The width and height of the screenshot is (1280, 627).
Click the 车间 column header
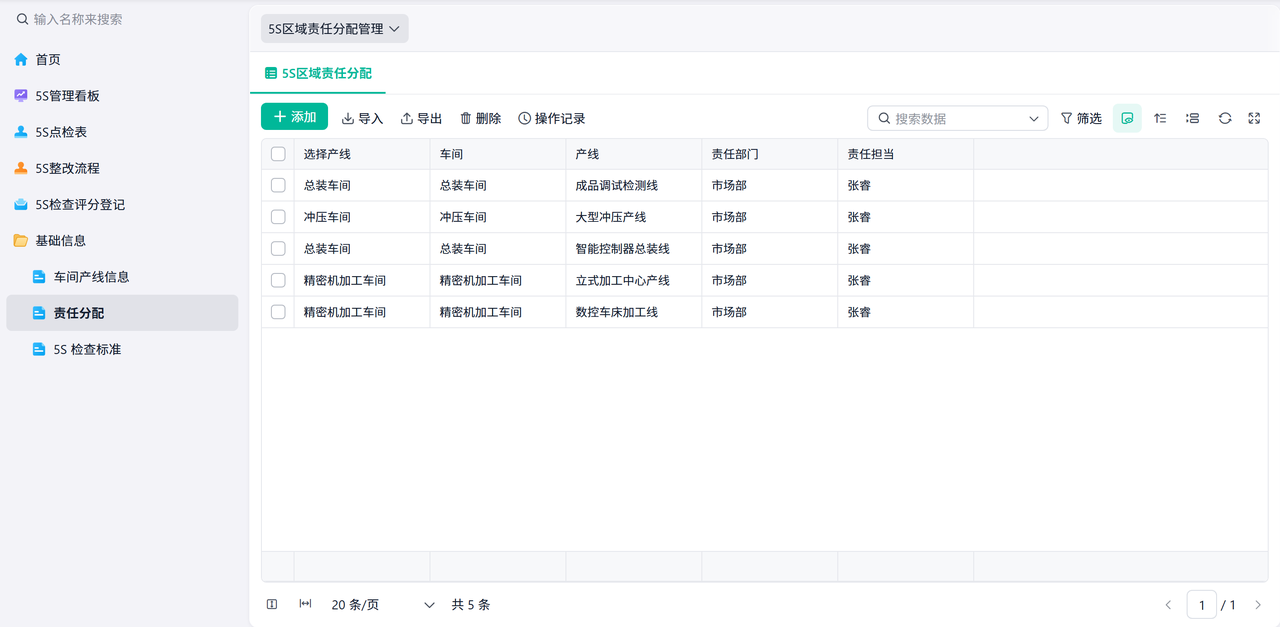coord(498,154)
